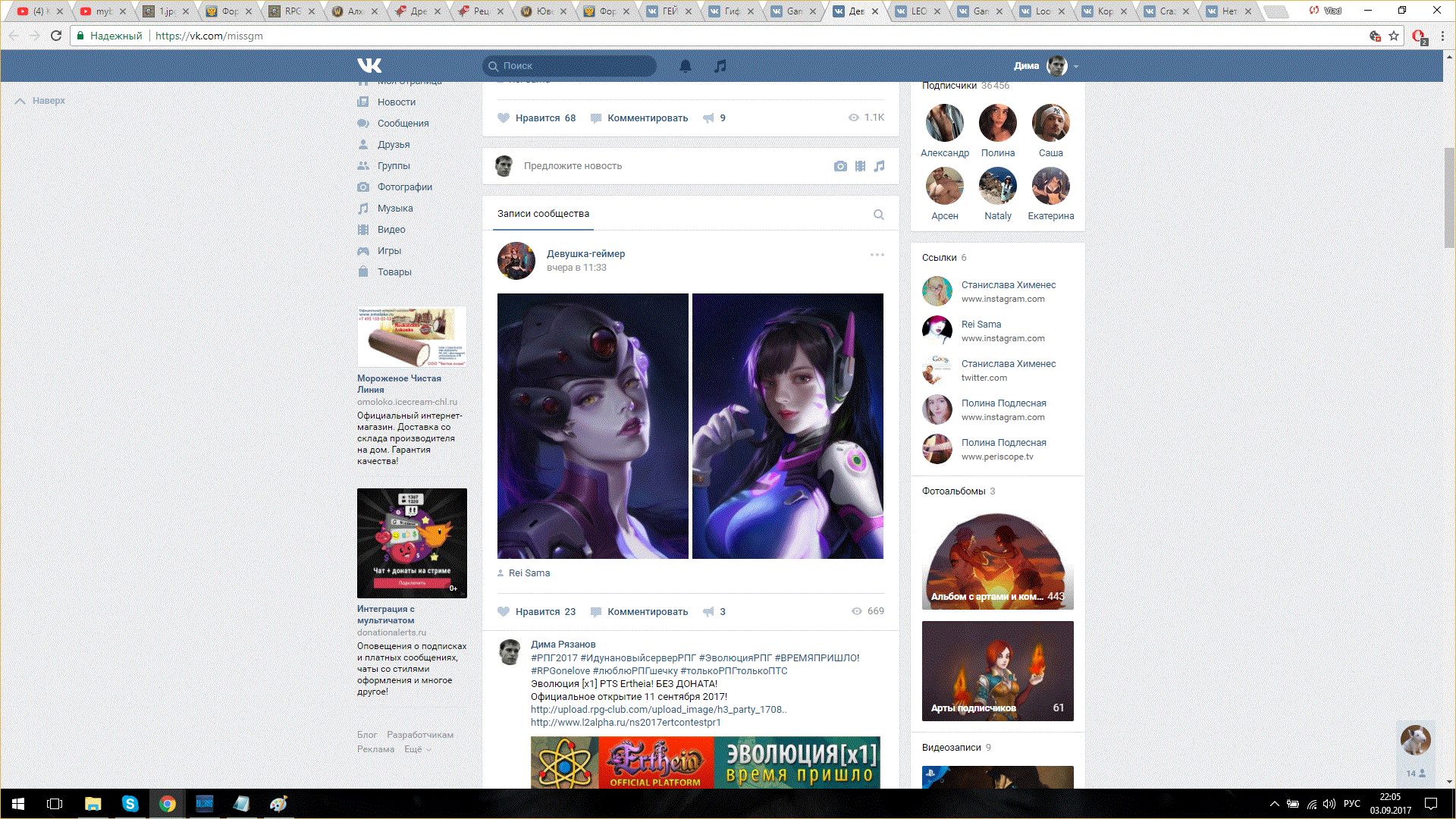The width and height of the screenshot is (1456, 819).
Task: Open the Интеграция с мультичатом ad title
Action: tap(386, 614)
